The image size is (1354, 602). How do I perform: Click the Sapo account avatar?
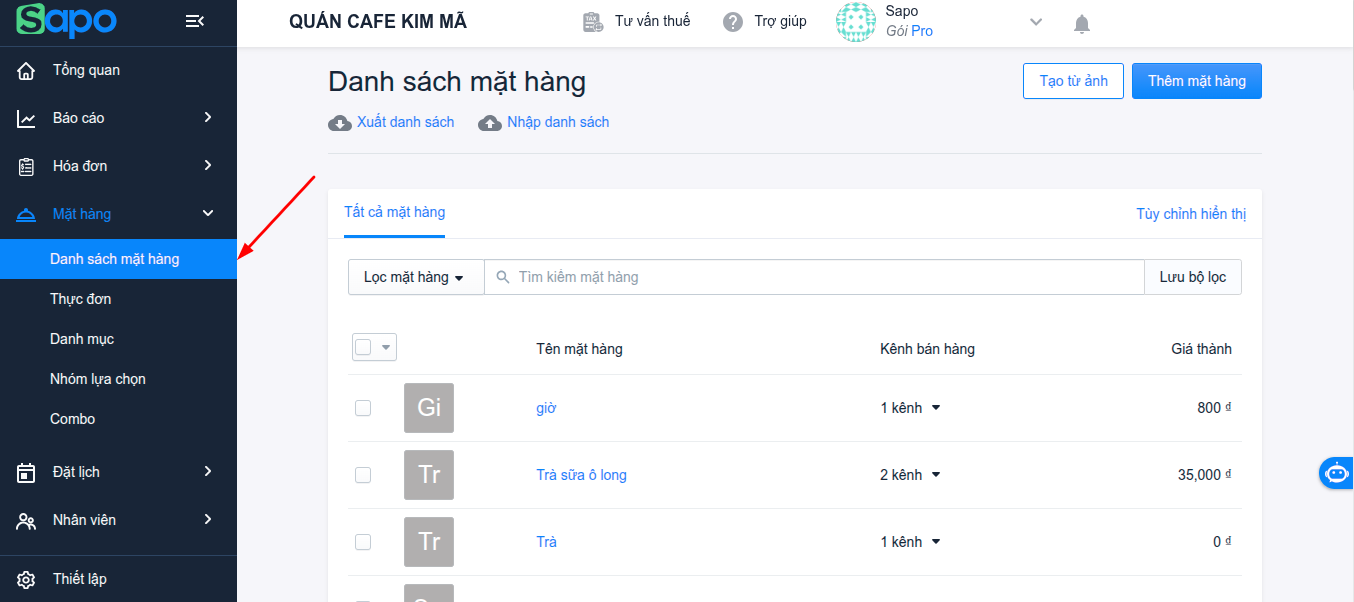click(856, 22)
